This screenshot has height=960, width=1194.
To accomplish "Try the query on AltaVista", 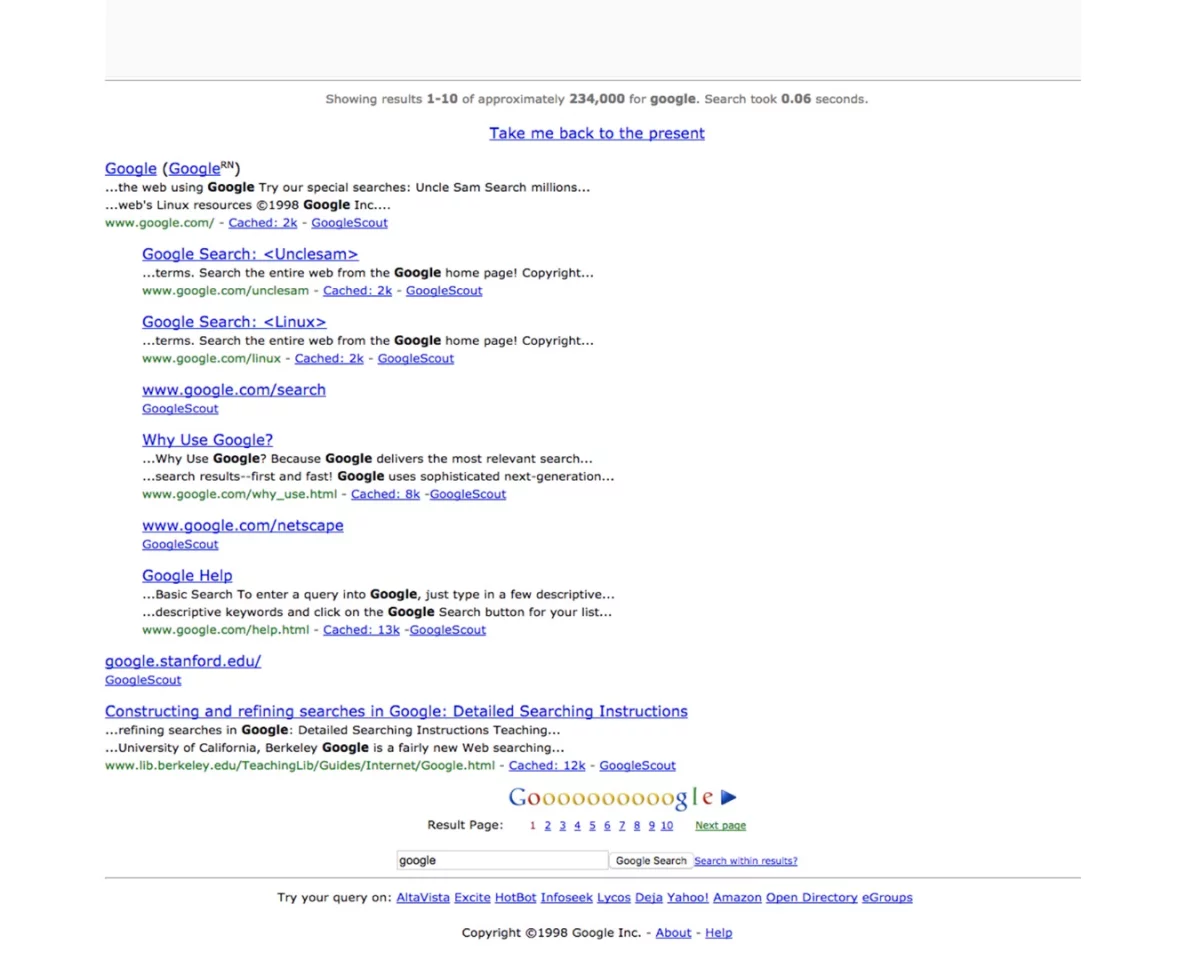I will [x=422, y=897].
